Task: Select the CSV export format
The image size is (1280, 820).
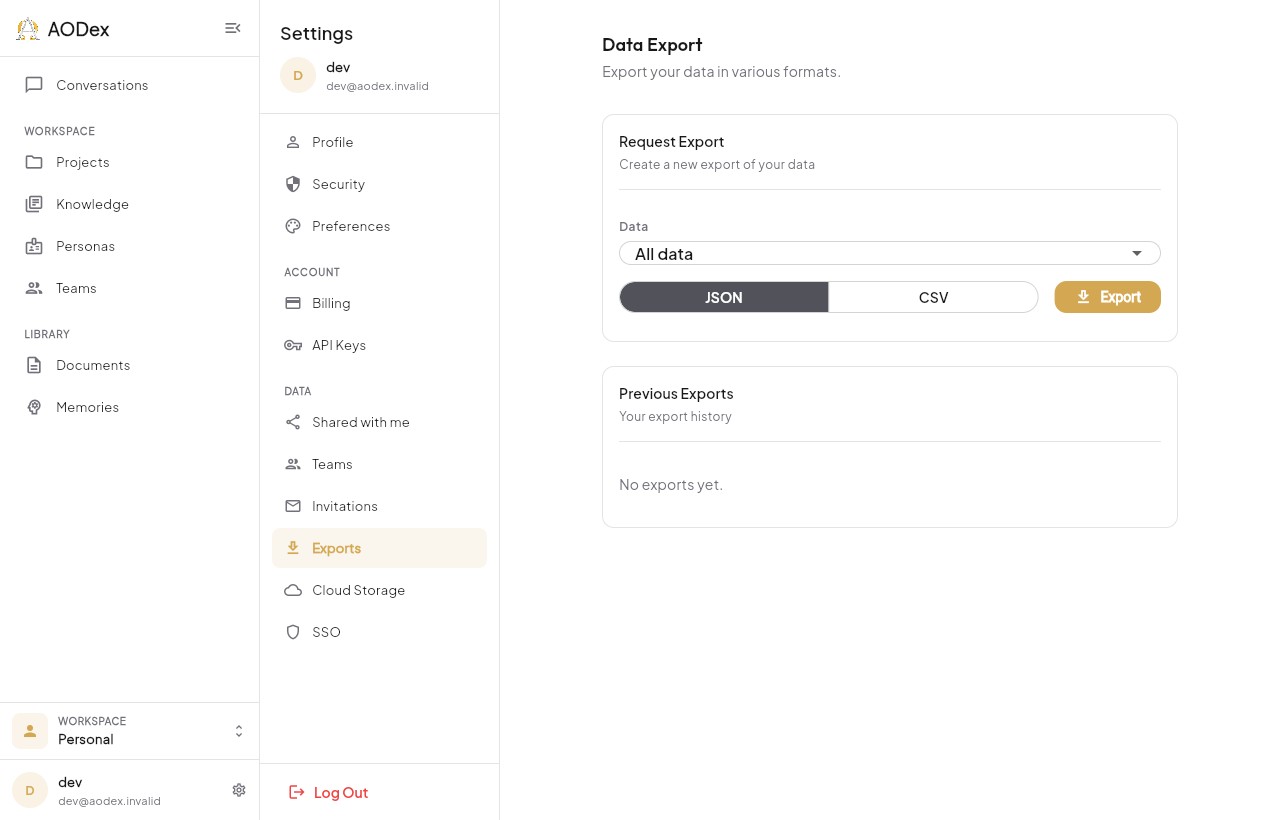Action: 933,297
